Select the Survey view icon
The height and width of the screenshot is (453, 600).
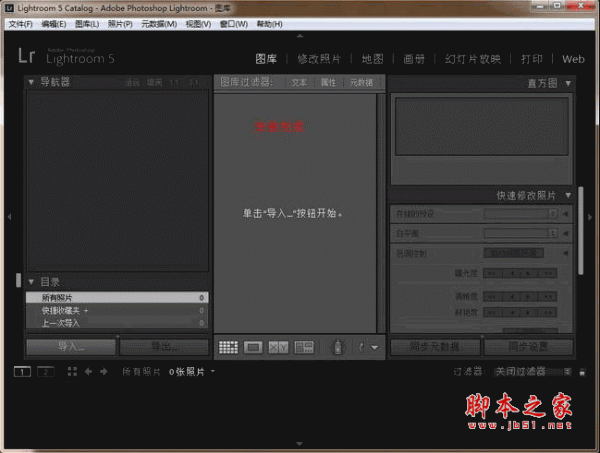tap(304, 347)
